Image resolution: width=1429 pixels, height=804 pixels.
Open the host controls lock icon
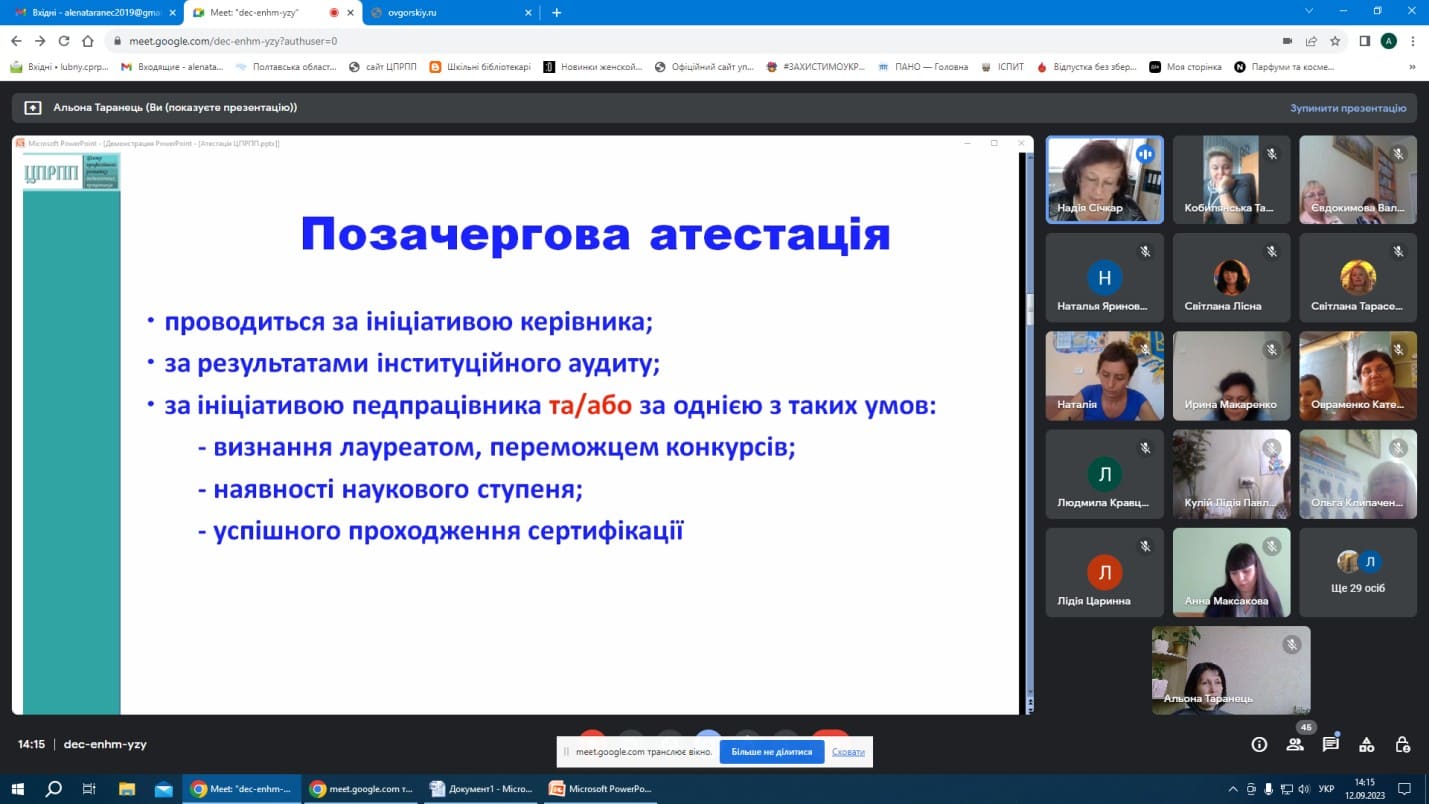coord(1403,744)
